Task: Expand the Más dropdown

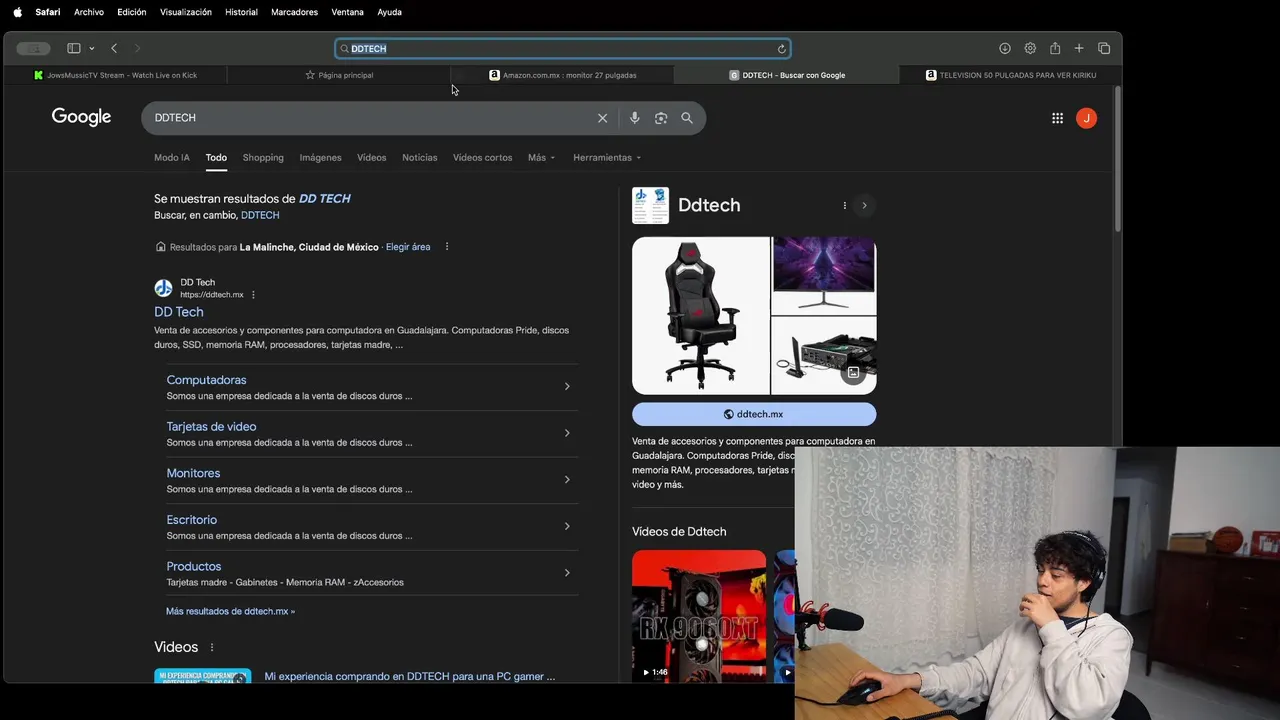Action: coord(541,157)
